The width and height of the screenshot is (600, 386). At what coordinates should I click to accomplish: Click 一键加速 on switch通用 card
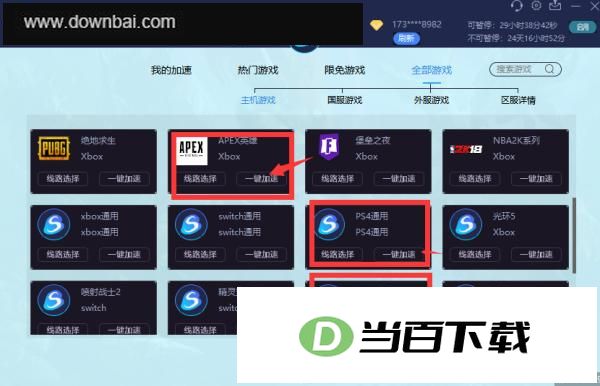point(261,254)
